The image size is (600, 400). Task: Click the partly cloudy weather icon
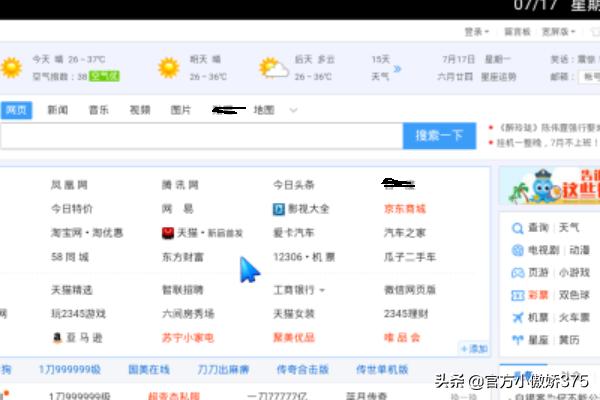coord(273,68)
